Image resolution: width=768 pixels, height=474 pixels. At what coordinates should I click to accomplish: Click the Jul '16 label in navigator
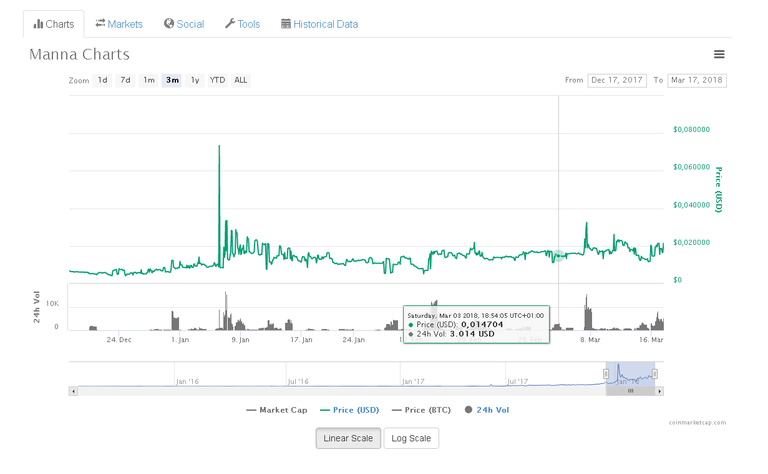298,381
